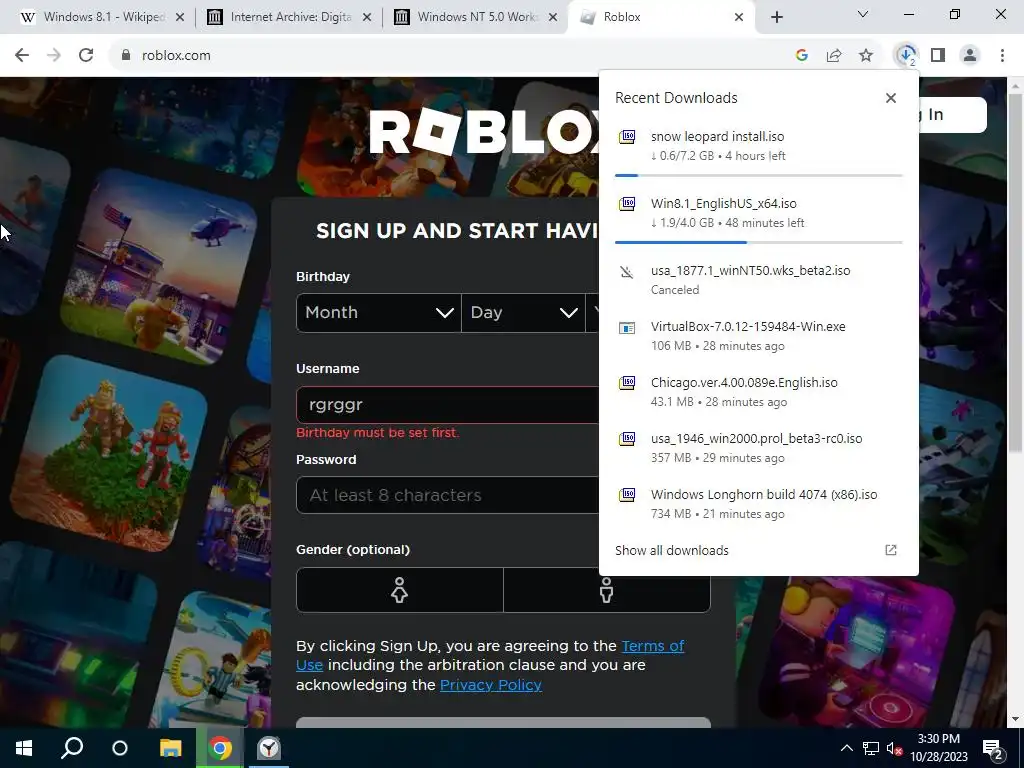Screen dimensions: 1024x768
Task: Click Windows Longhorn build 4074 file name
Action: (763, 494)
